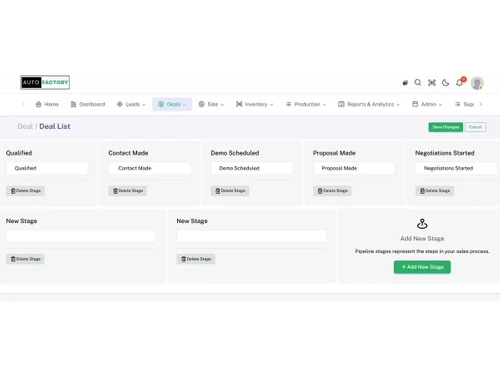Delete the second New Stage card
This screenshot has width=500, height=375.
pos(196,259)
